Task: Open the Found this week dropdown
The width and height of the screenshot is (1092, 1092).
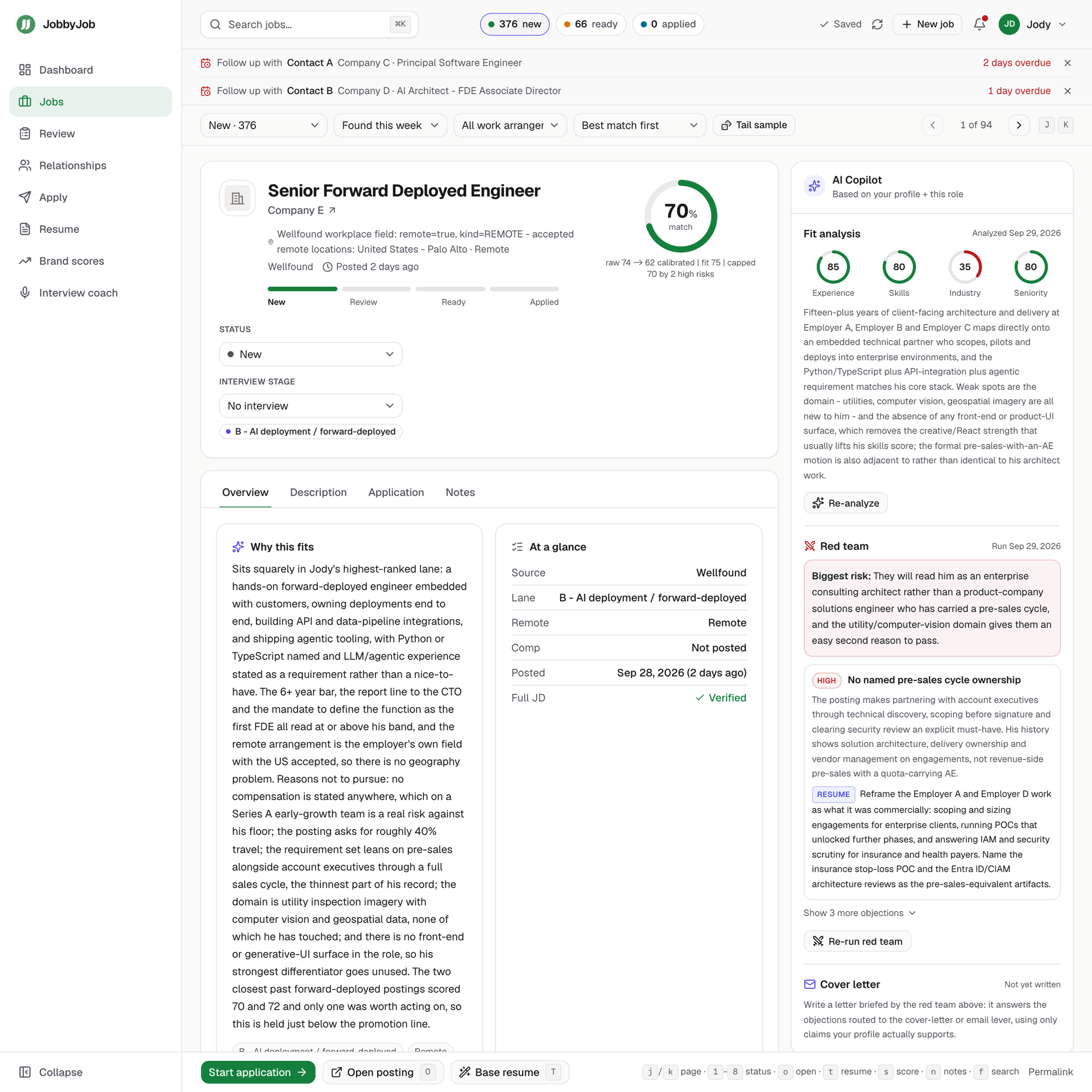Action: [390, 125]
